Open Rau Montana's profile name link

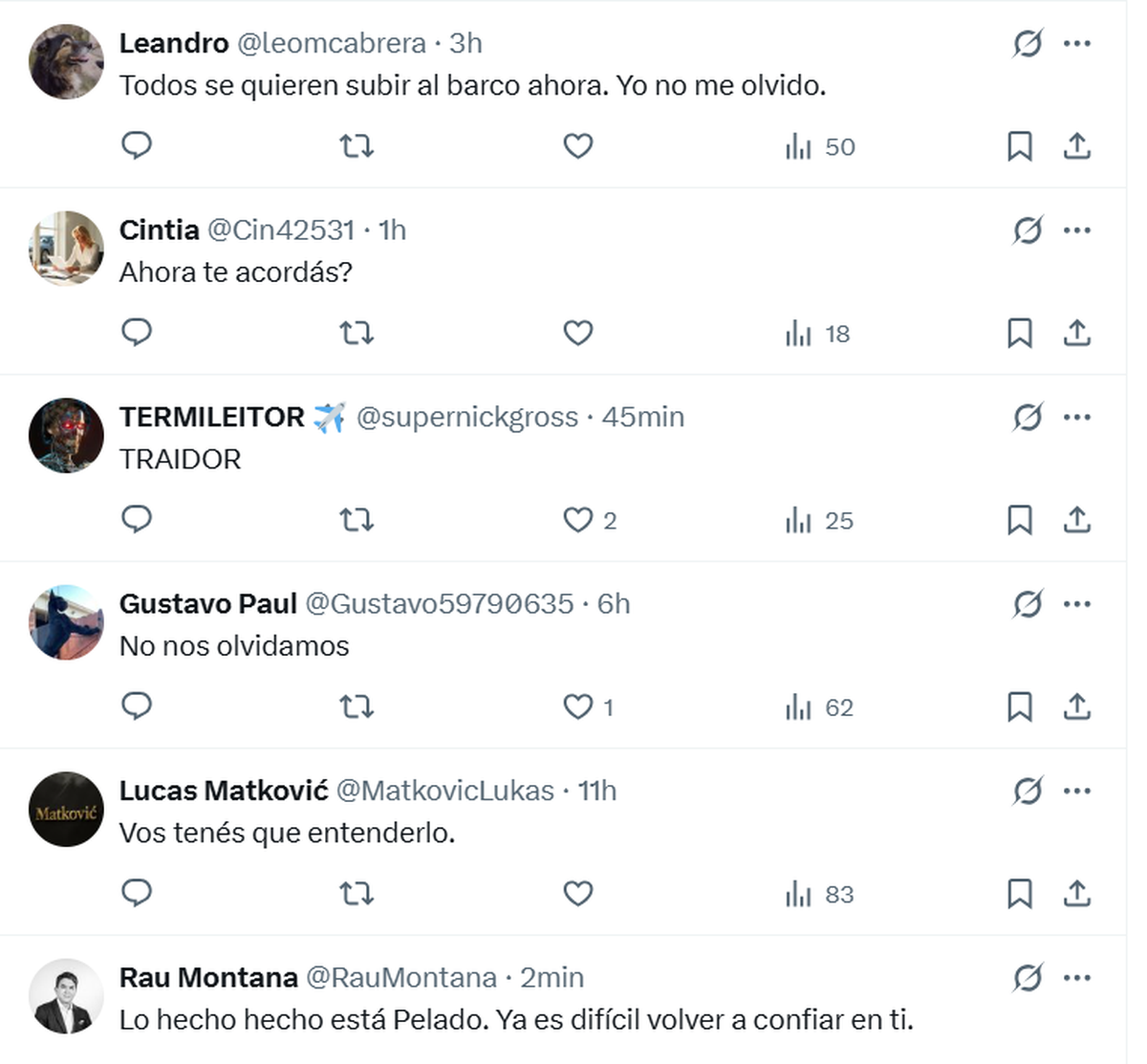point(208,977)
